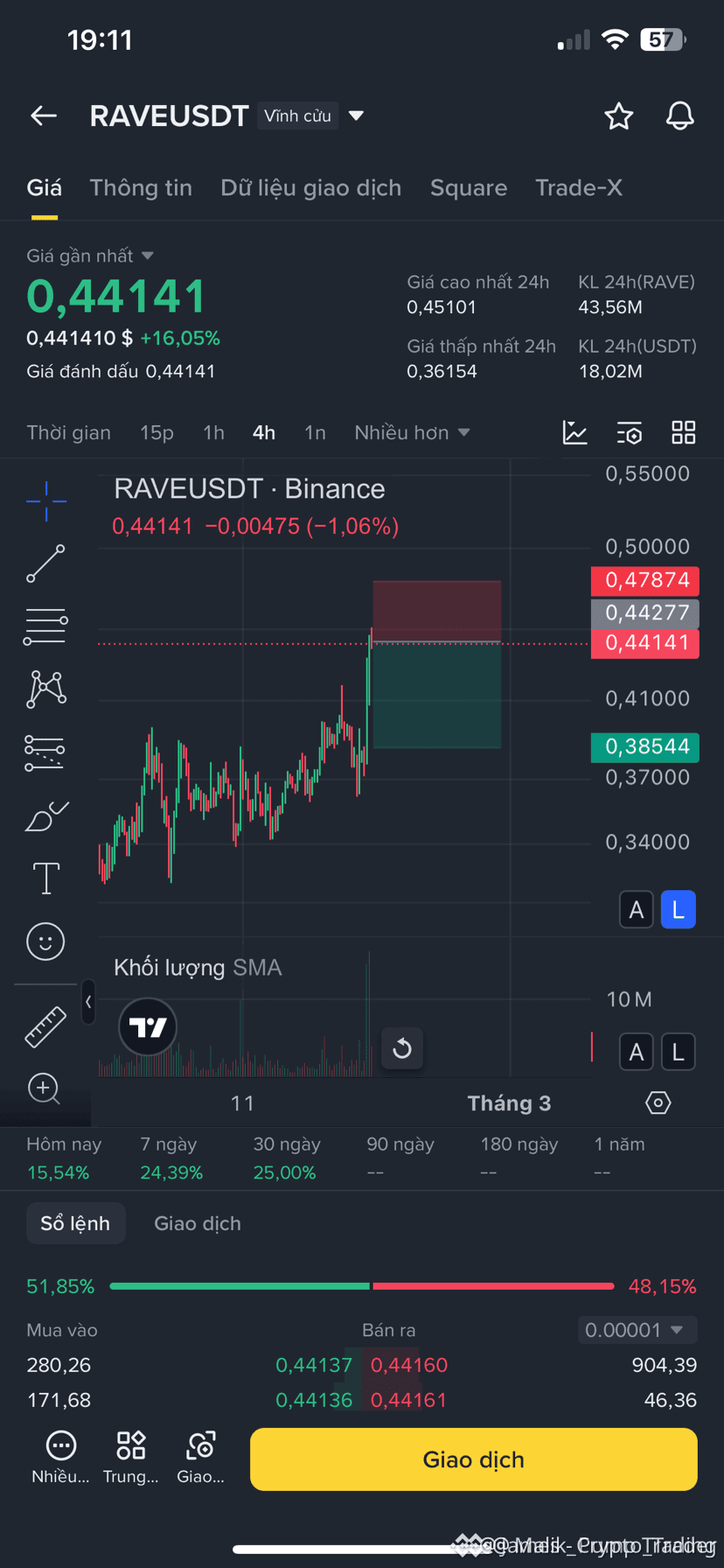Choose the 4h timeframe
The width and height of the screenshot is (724, 1568).
264,432
